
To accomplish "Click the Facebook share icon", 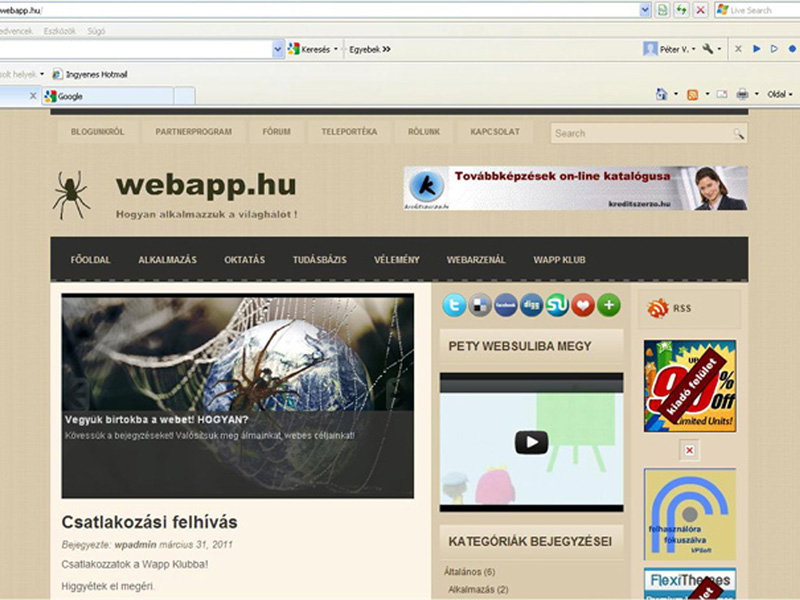I will (x=506, y=305).
